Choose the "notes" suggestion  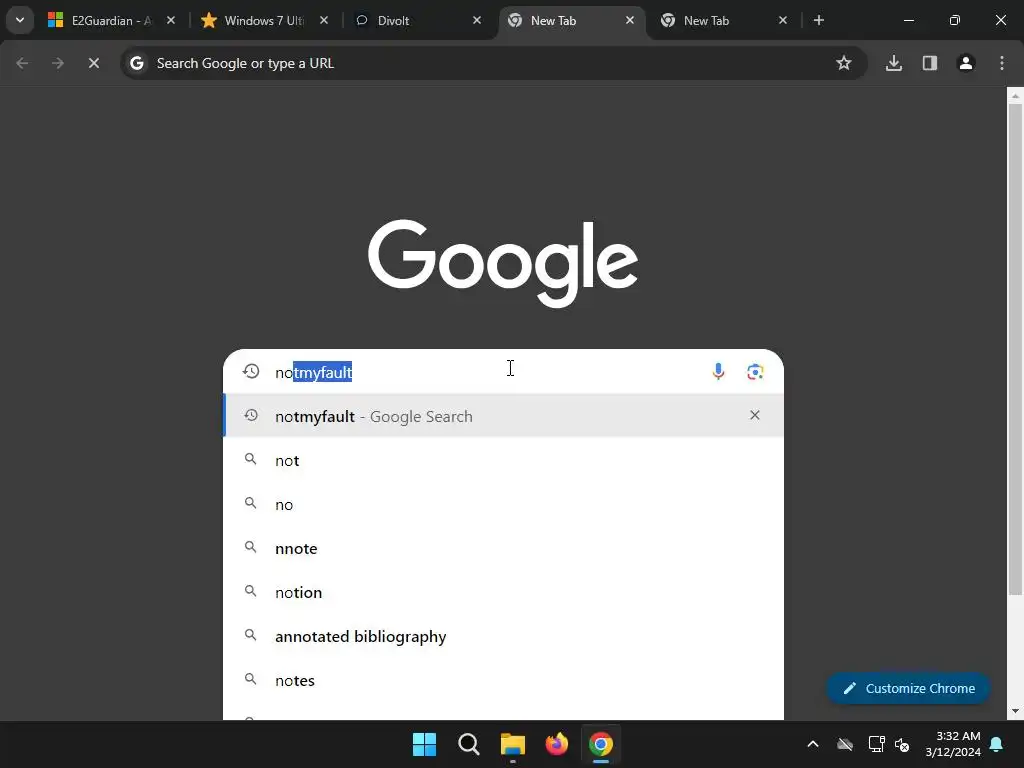pos(503,680)
